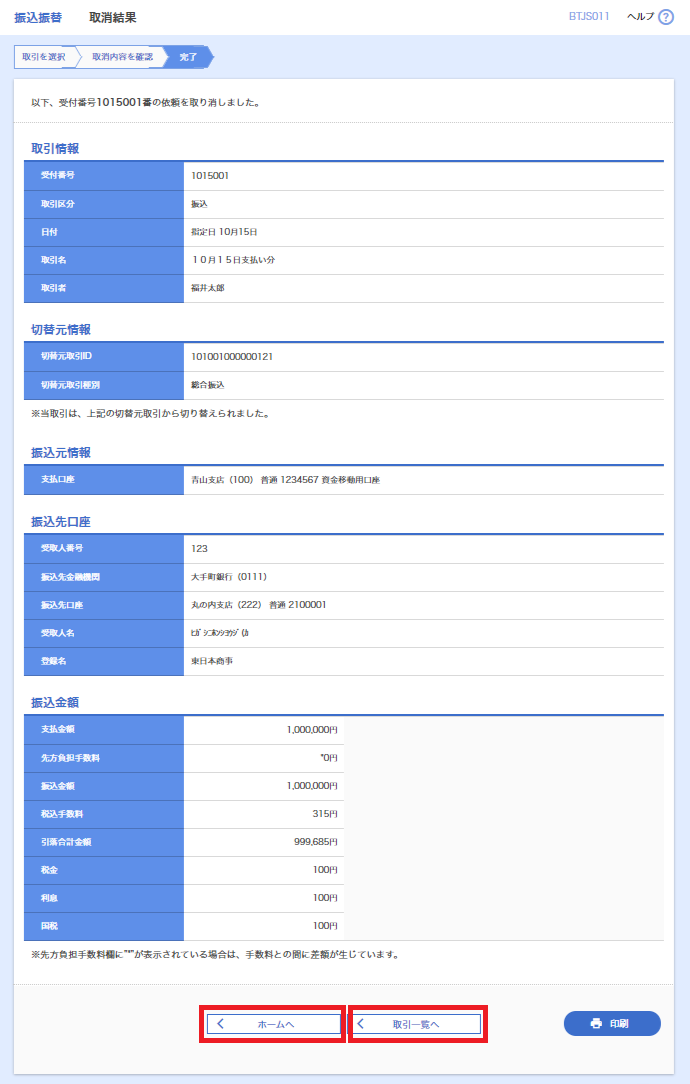
Task: Click the 受取人番号 value 123
Action: [199, 548]
